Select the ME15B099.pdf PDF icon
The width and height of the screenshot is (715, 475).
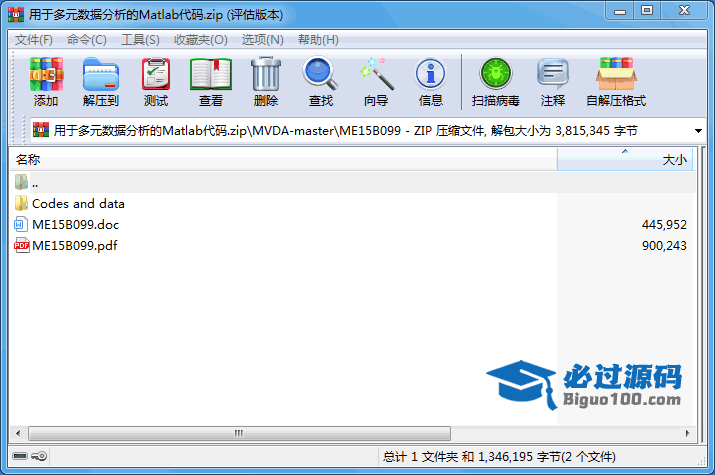21,245
